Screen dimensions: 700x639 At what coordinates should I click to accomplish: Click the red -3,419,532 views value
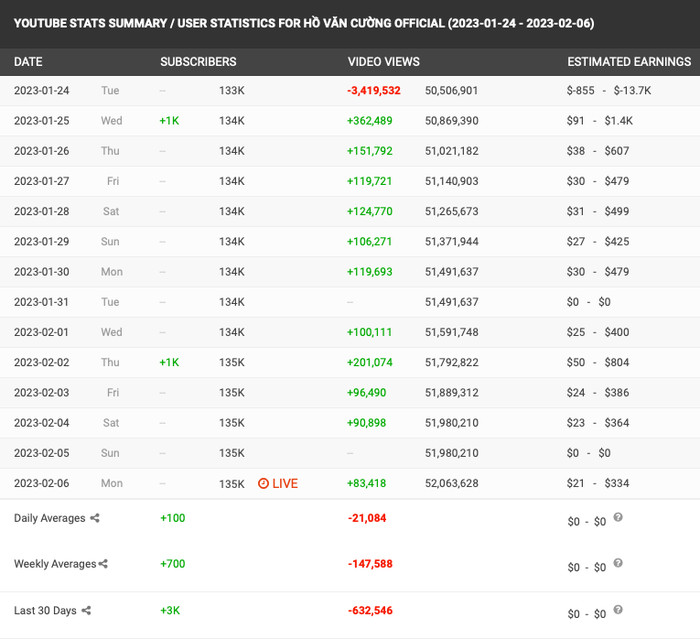[x=374, y=91]
